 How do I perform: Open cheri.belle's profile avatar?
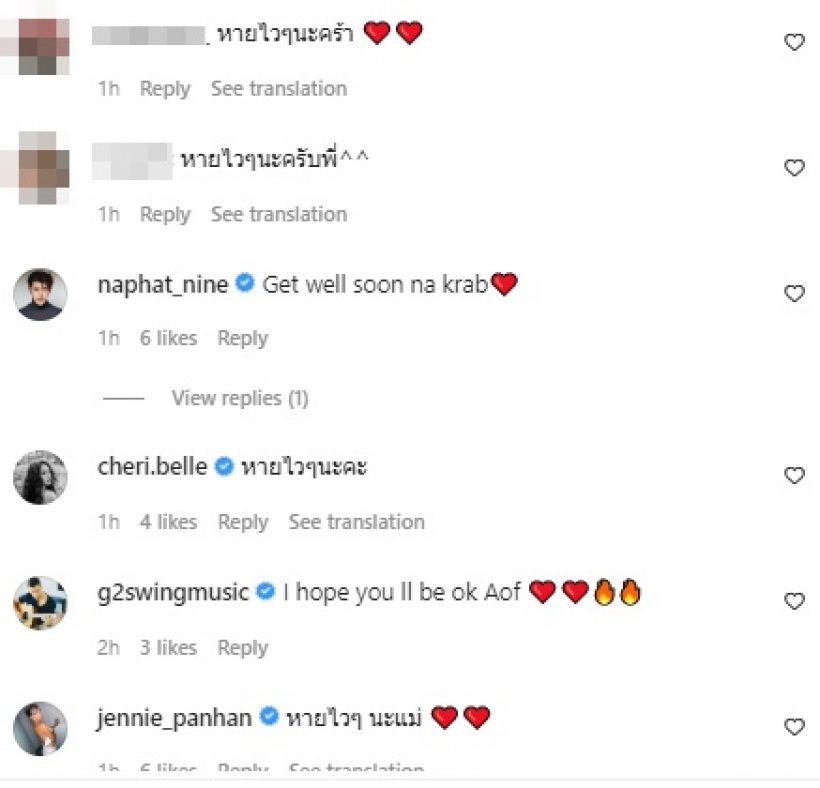40,477
